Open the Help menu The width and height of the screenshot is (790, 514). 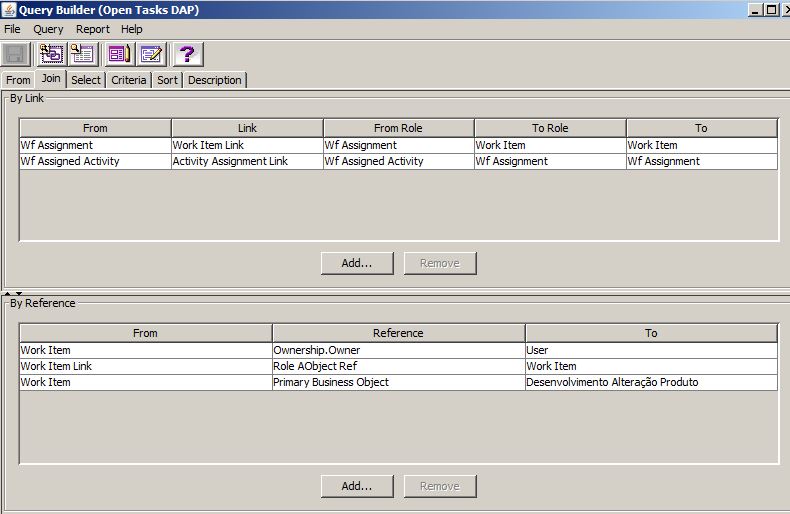[131, 29]
